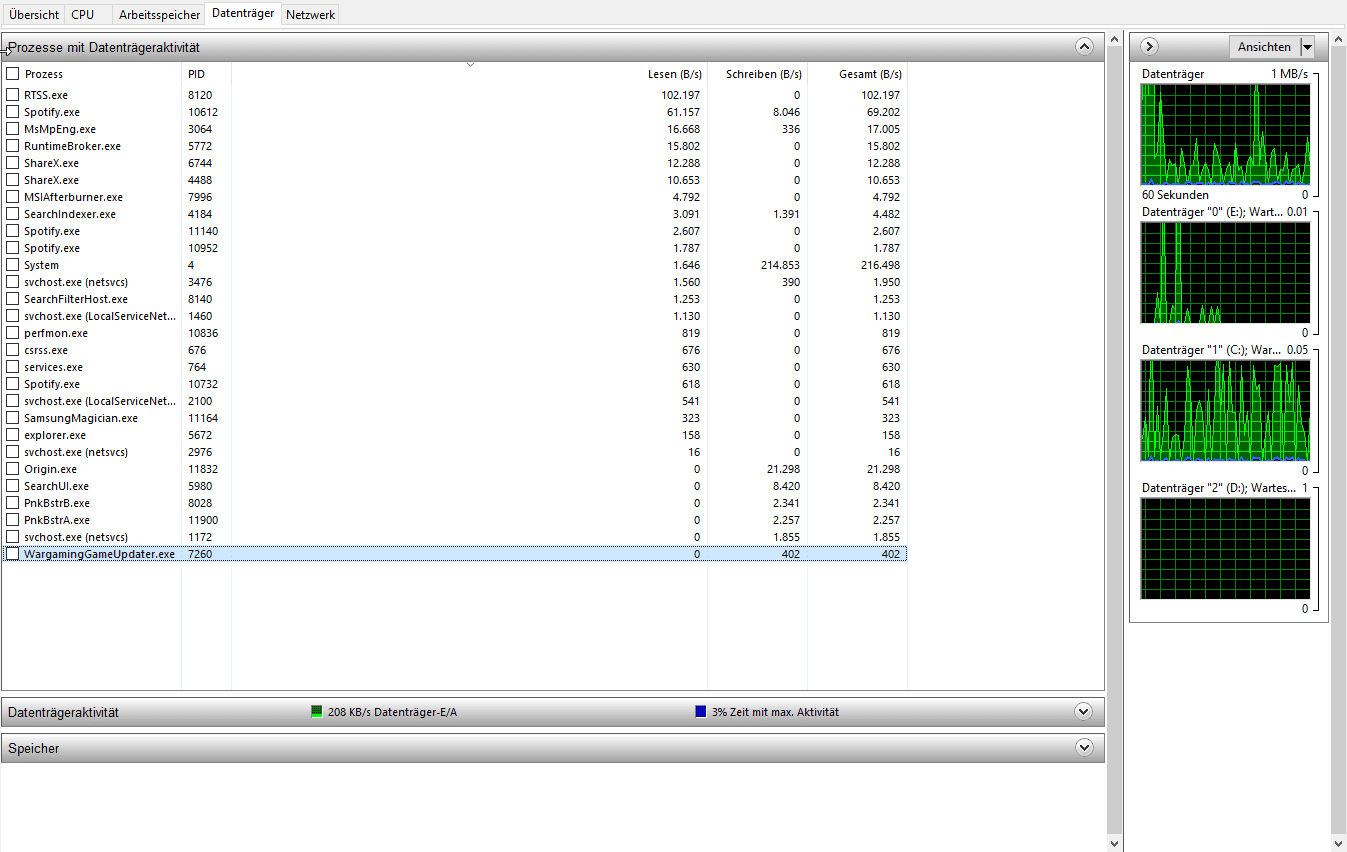Select the PnkBstrB.exe row

click(454, 503)
